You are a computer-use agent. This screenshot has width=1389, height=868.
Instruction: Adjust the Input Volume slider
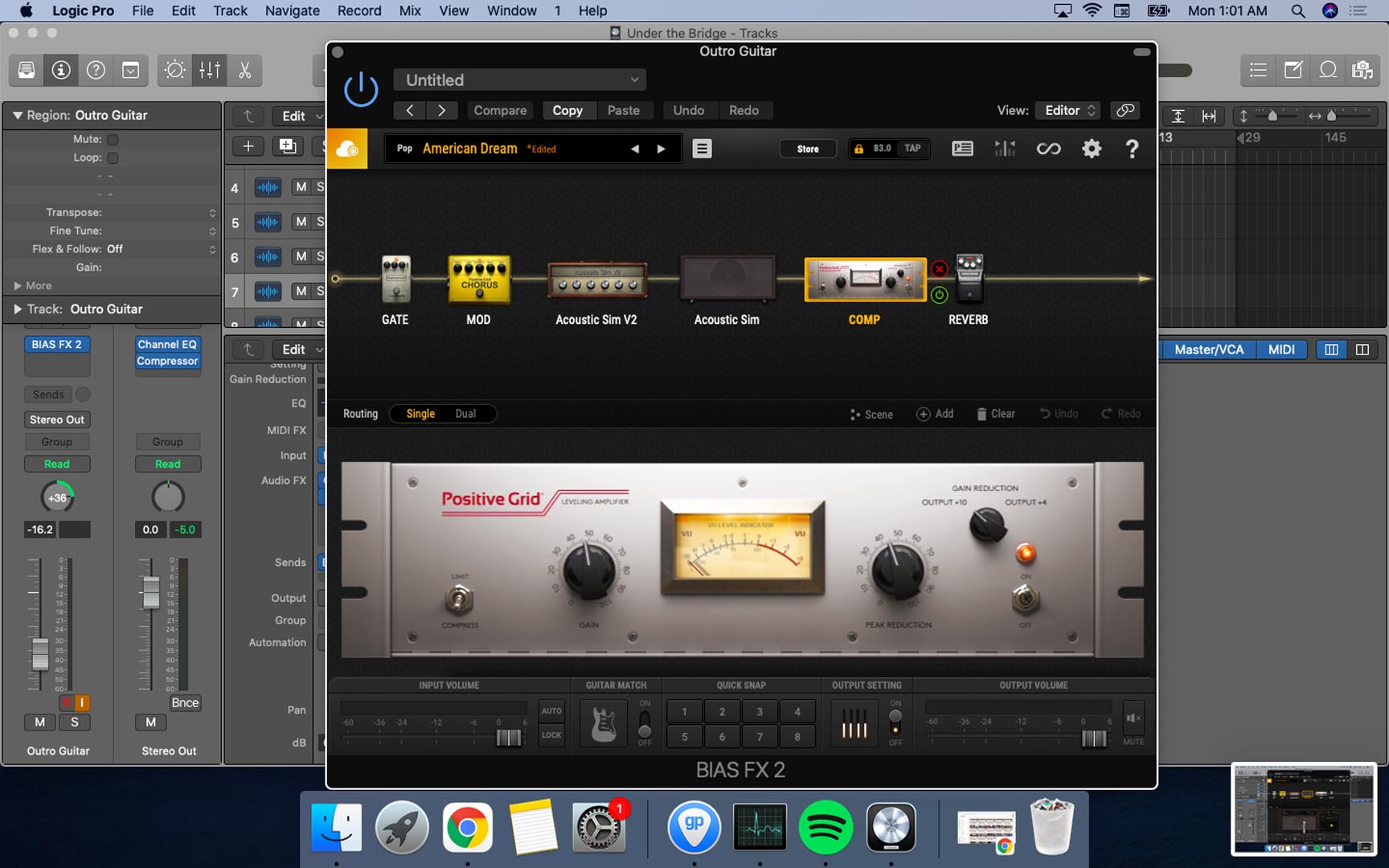pos(509,737)
